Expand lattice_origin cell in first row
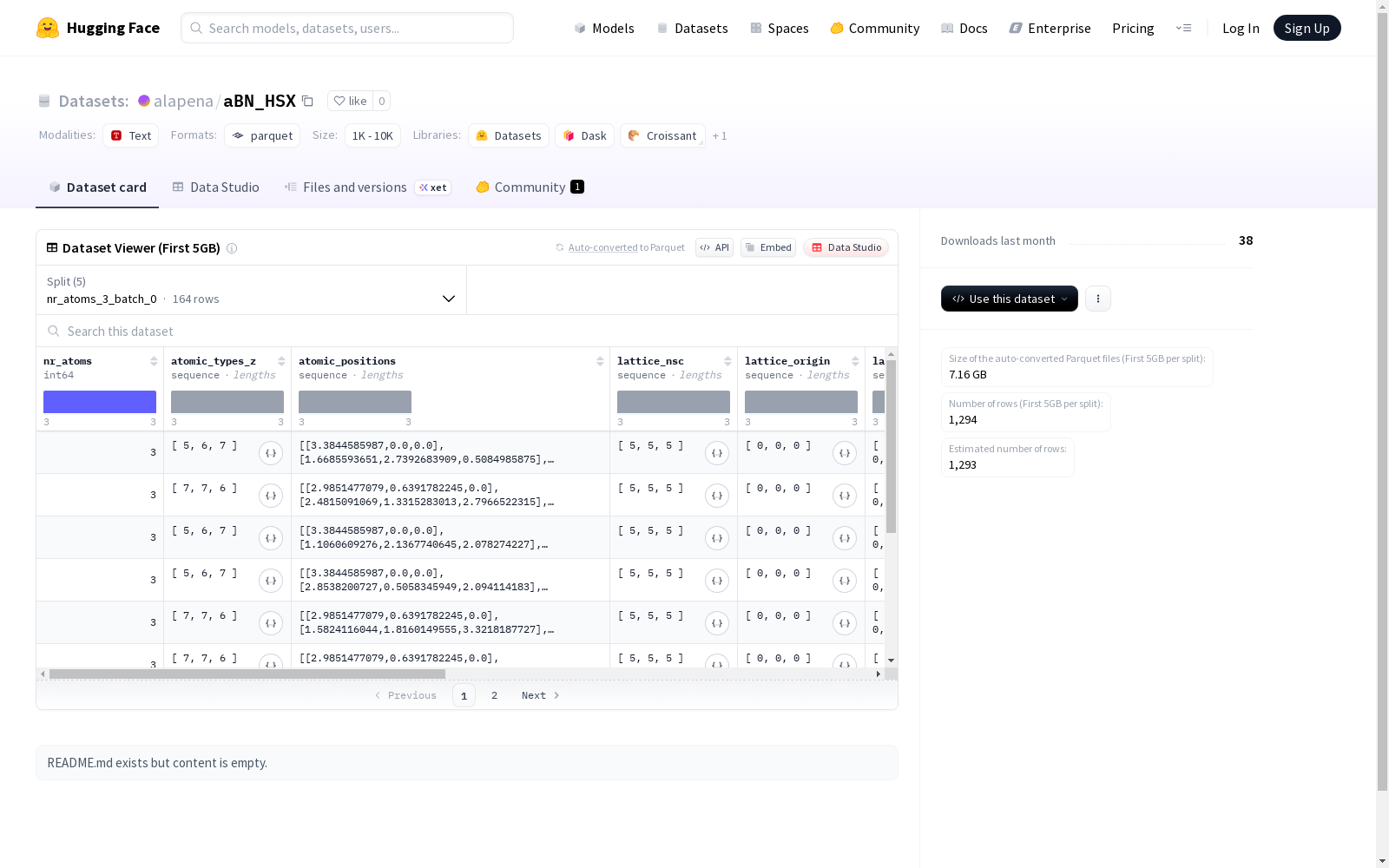Viewport: 1389px width, 868px height. click(845, 453)
